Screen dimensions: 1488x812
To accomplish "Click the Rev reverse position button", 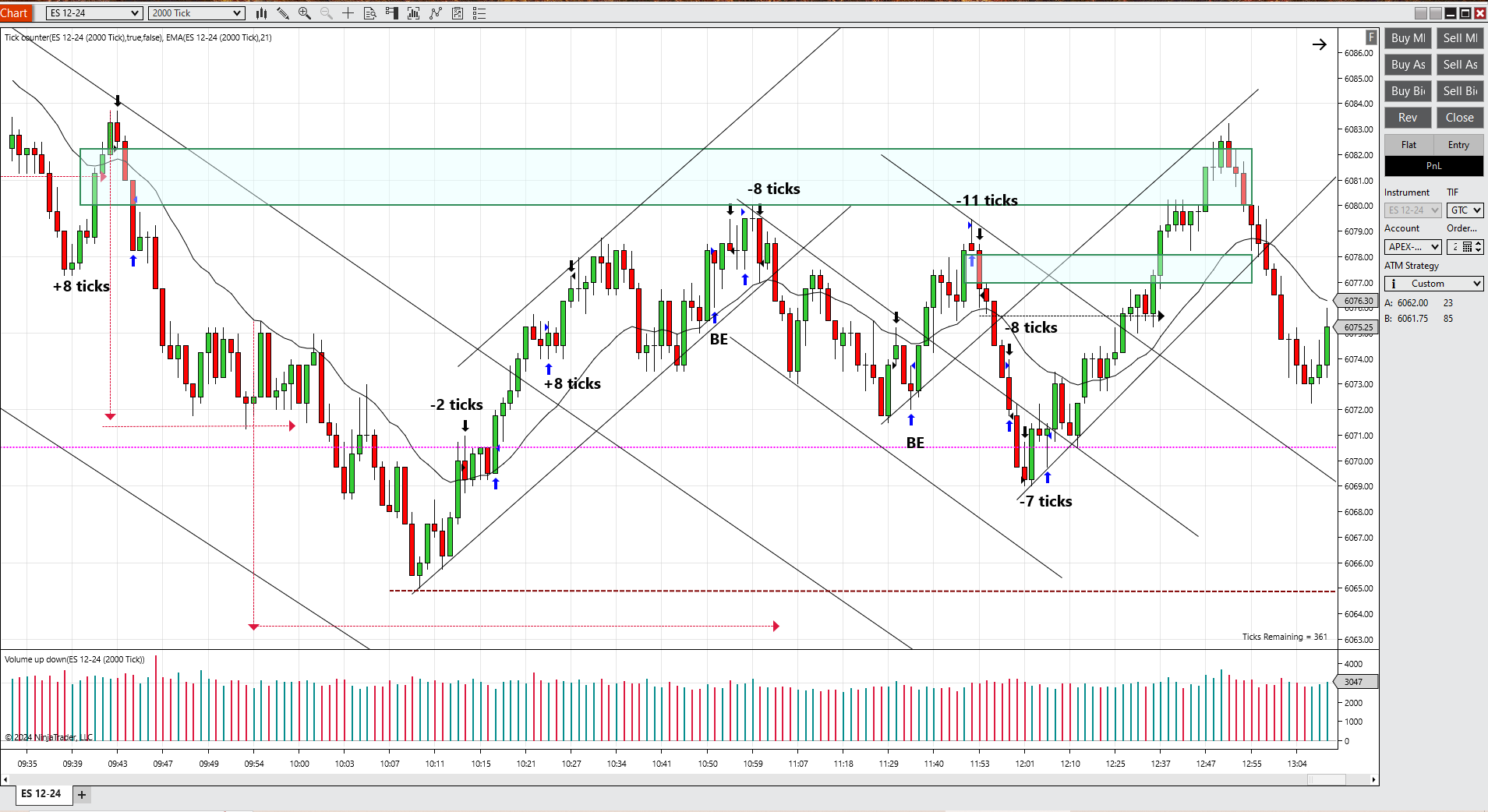I will tap(1408, 118).
